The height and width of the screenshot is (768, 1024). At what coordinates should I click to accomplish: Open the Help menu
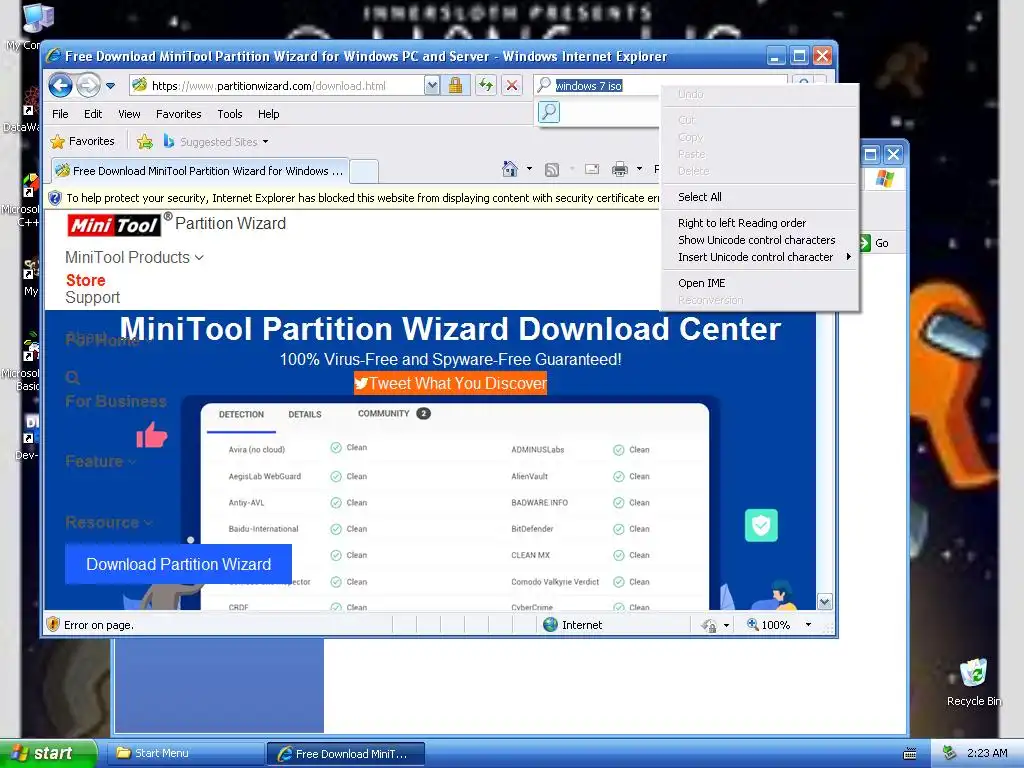point(268,114)
